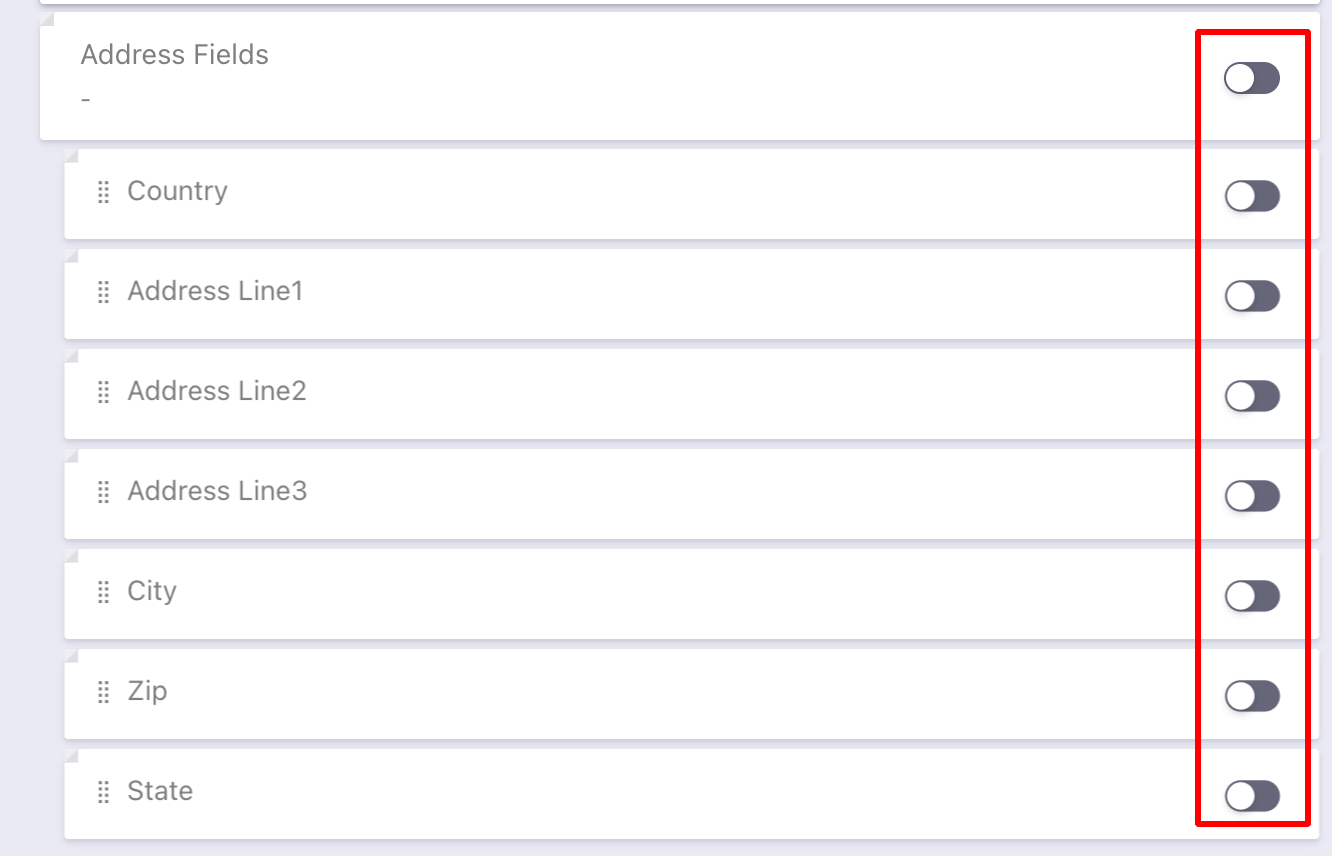Click the State field label

click(160, 791)
